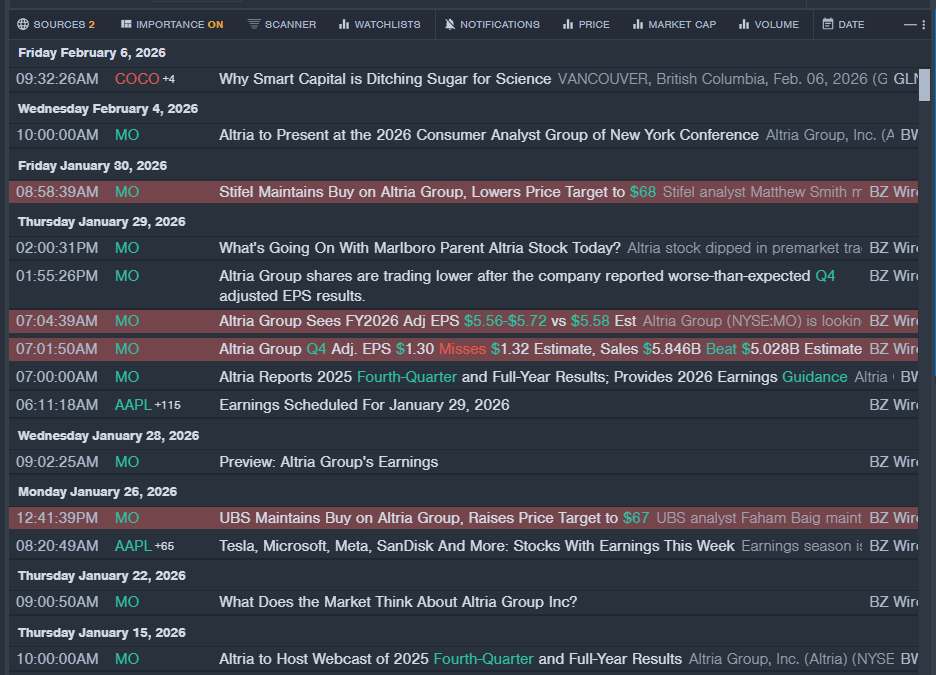The width and height of the screenshot is (936, 675).
Task: Click the Market Cap bar chart icon
Action: coord(638,24)
